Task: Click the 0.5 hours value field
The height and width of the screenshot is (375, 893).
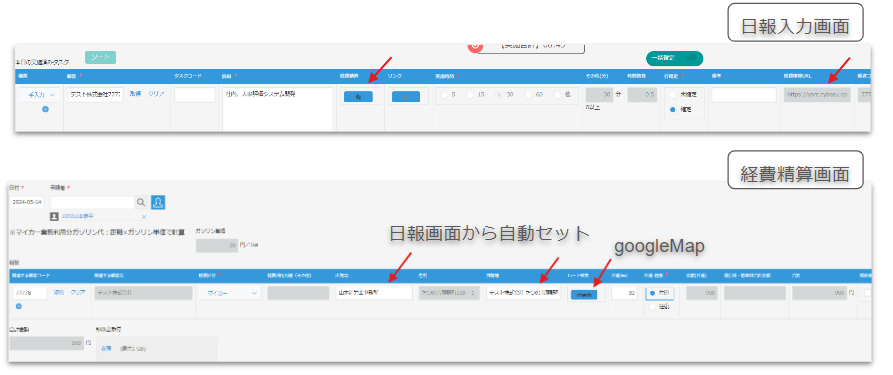Action: pos(642,95)
